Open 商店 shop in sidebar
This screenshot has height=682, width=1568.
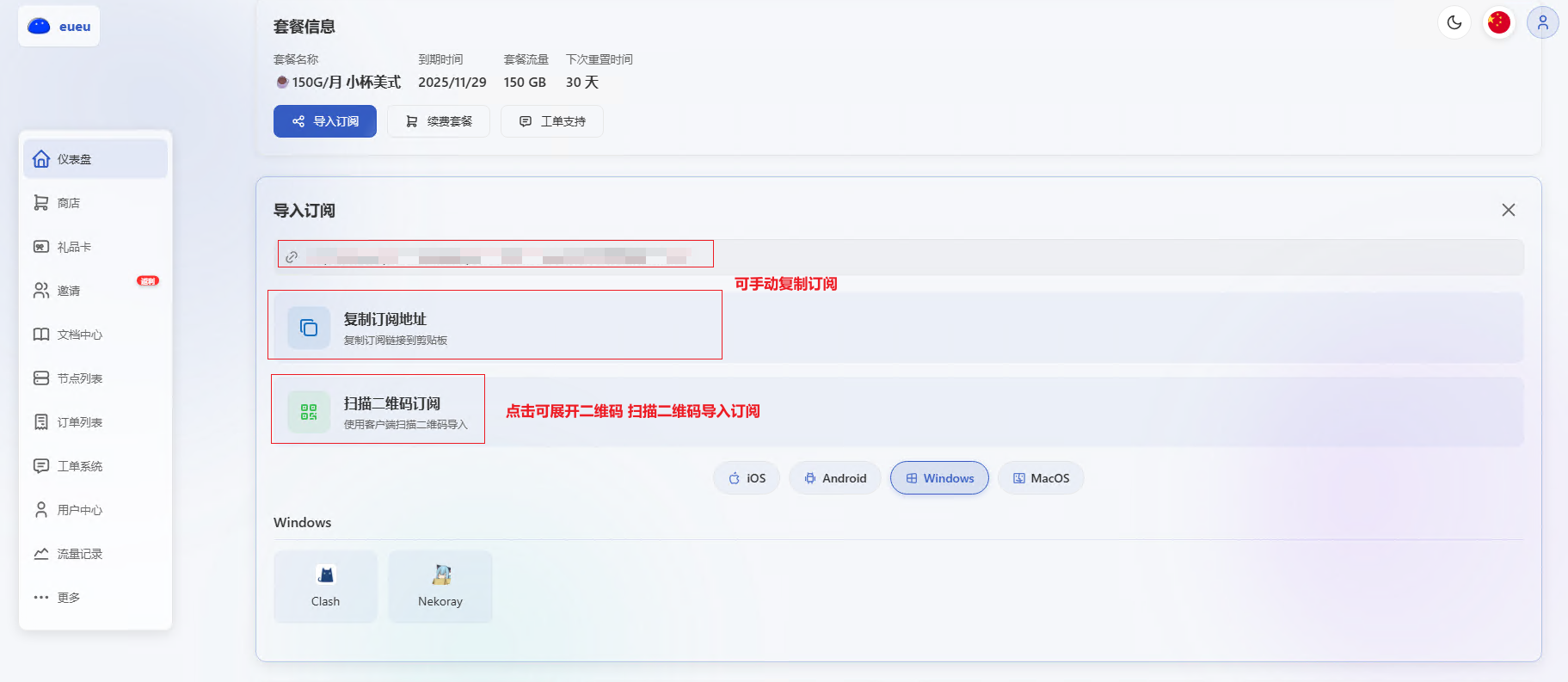click(x=69, y=203)
